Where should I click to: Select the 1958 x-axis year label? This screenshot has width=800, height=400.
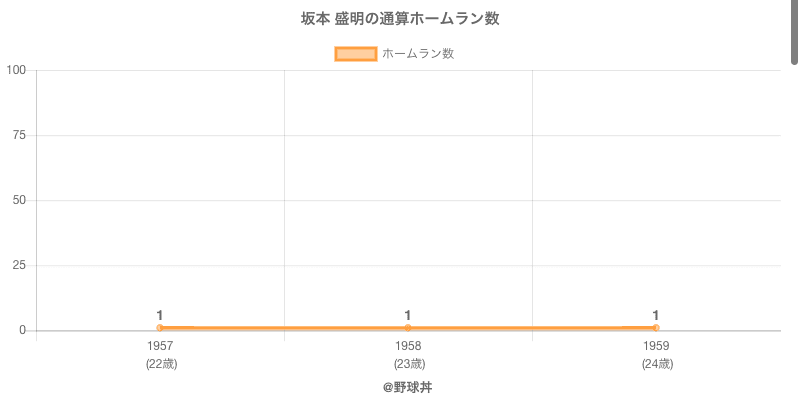click(408, 346)
